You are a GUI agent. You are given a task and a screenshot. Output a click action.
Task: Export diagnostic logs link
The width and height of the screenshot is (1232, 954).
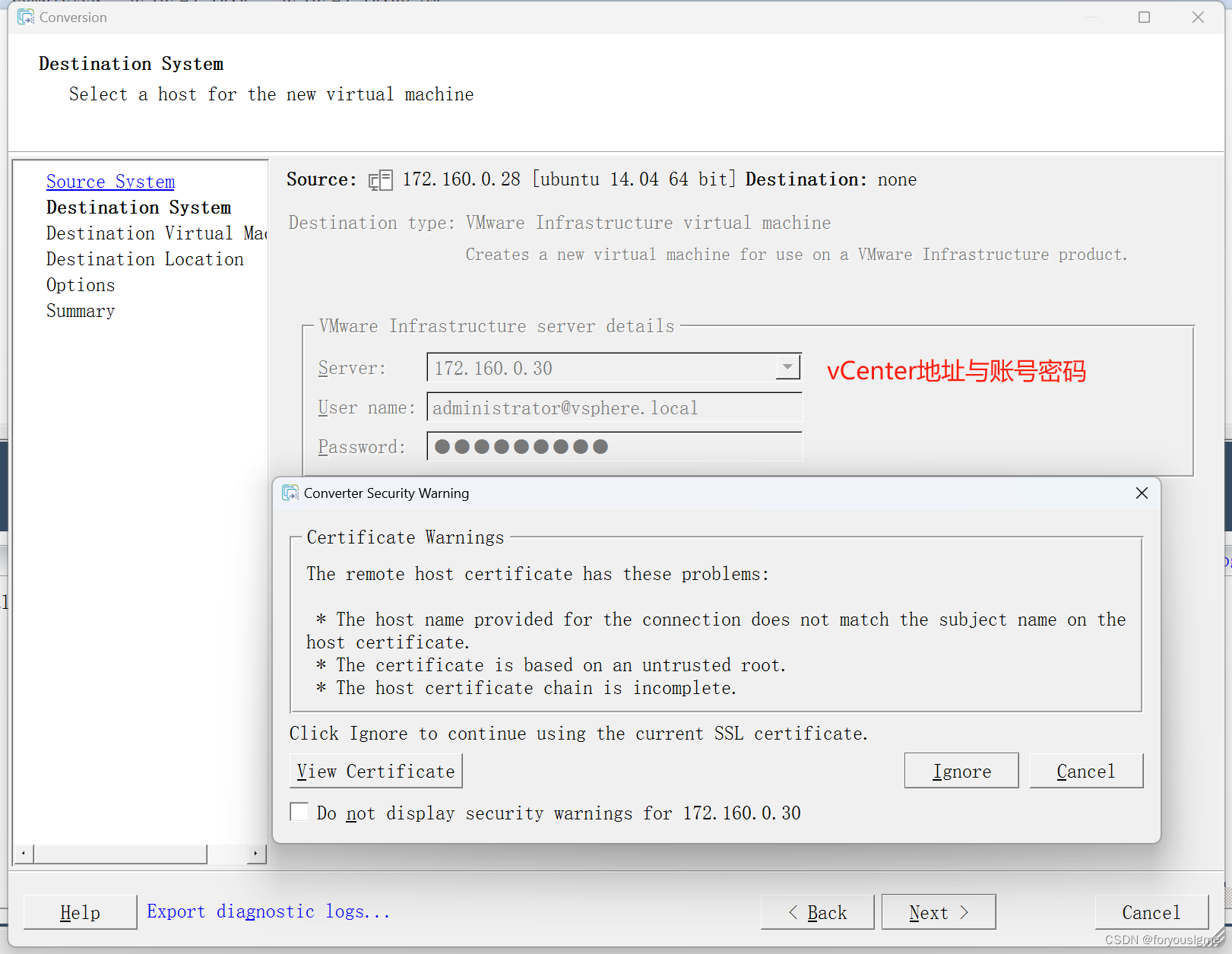pos(268,911)
